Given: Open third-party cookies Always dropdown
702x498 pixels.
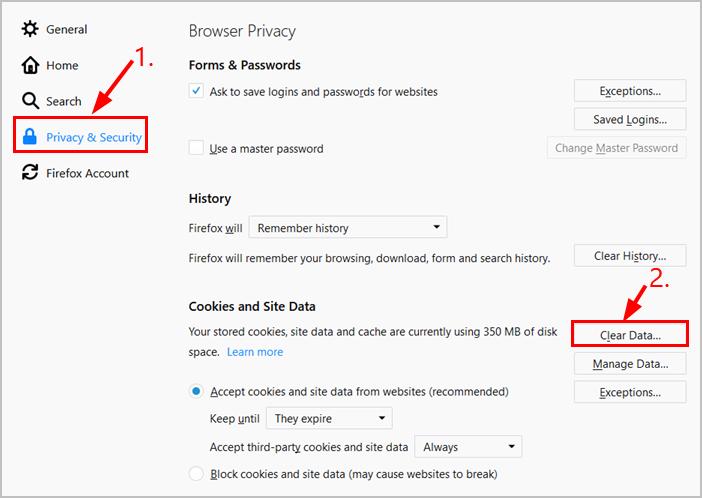Looking at the screenshot, I should 468,446.
